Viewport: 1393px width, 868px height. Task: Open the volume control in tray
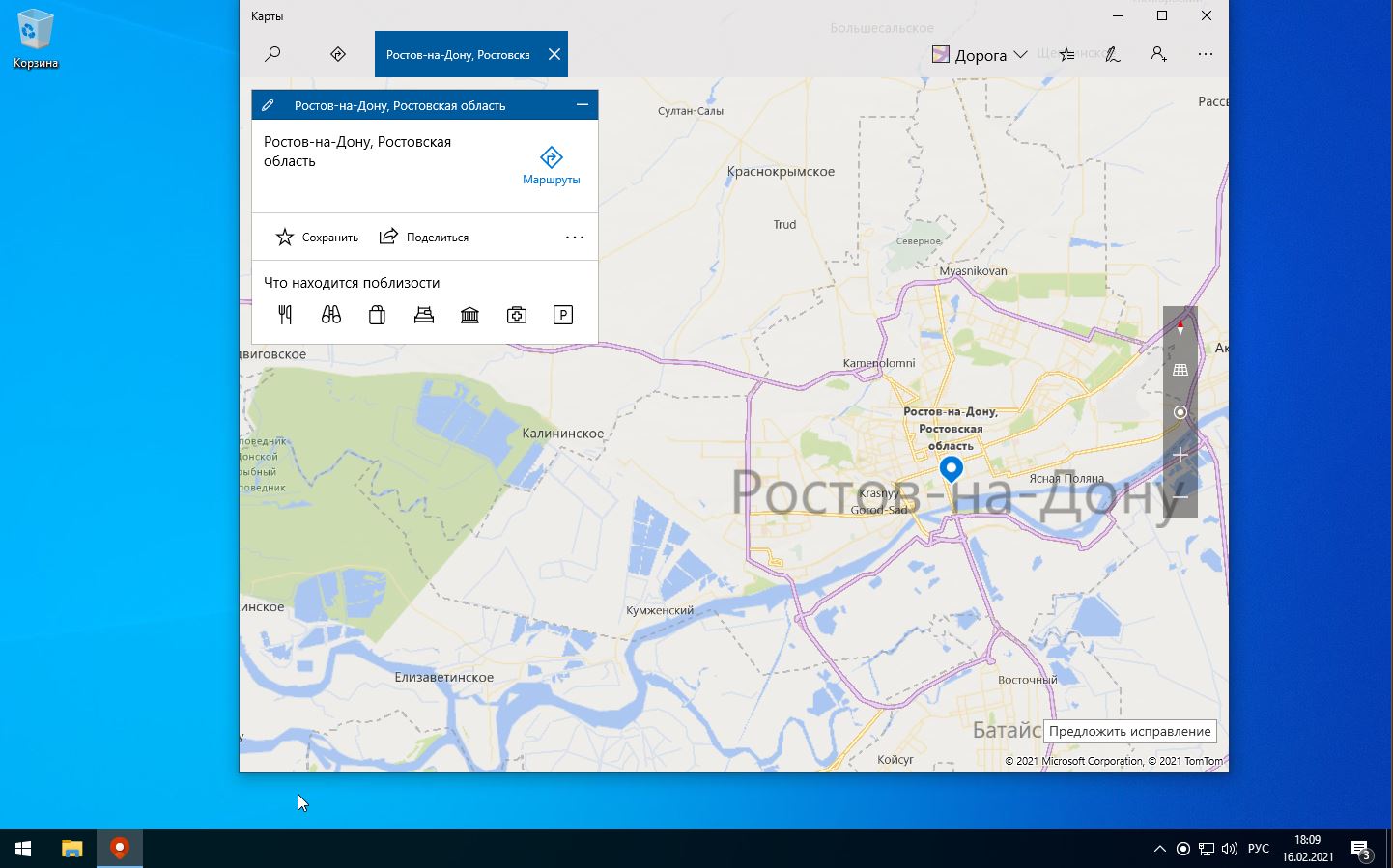coord(1230,849)
